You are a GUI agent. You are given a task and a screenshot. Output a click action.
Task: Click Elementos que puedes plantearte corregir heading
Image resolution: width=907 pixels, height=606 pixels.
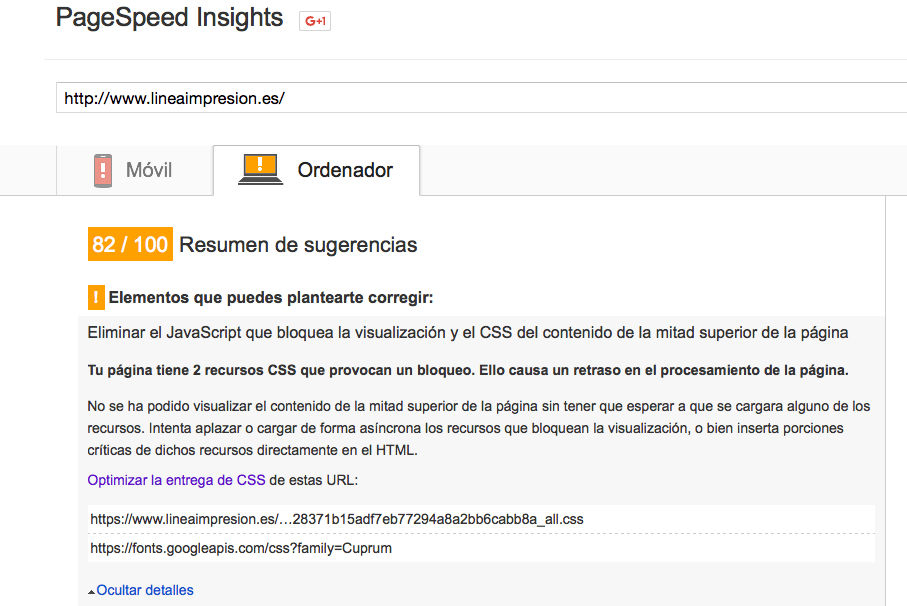click(x=271, y=297)
